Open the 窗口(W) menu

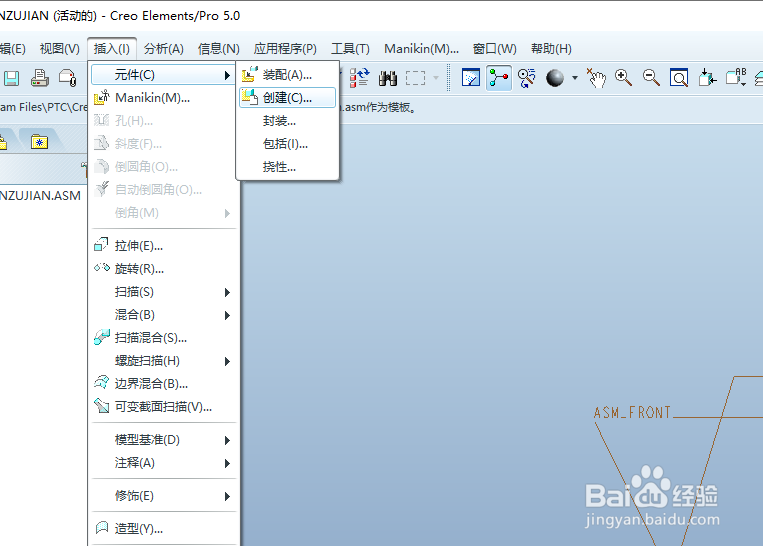click(x=495, y=49)
